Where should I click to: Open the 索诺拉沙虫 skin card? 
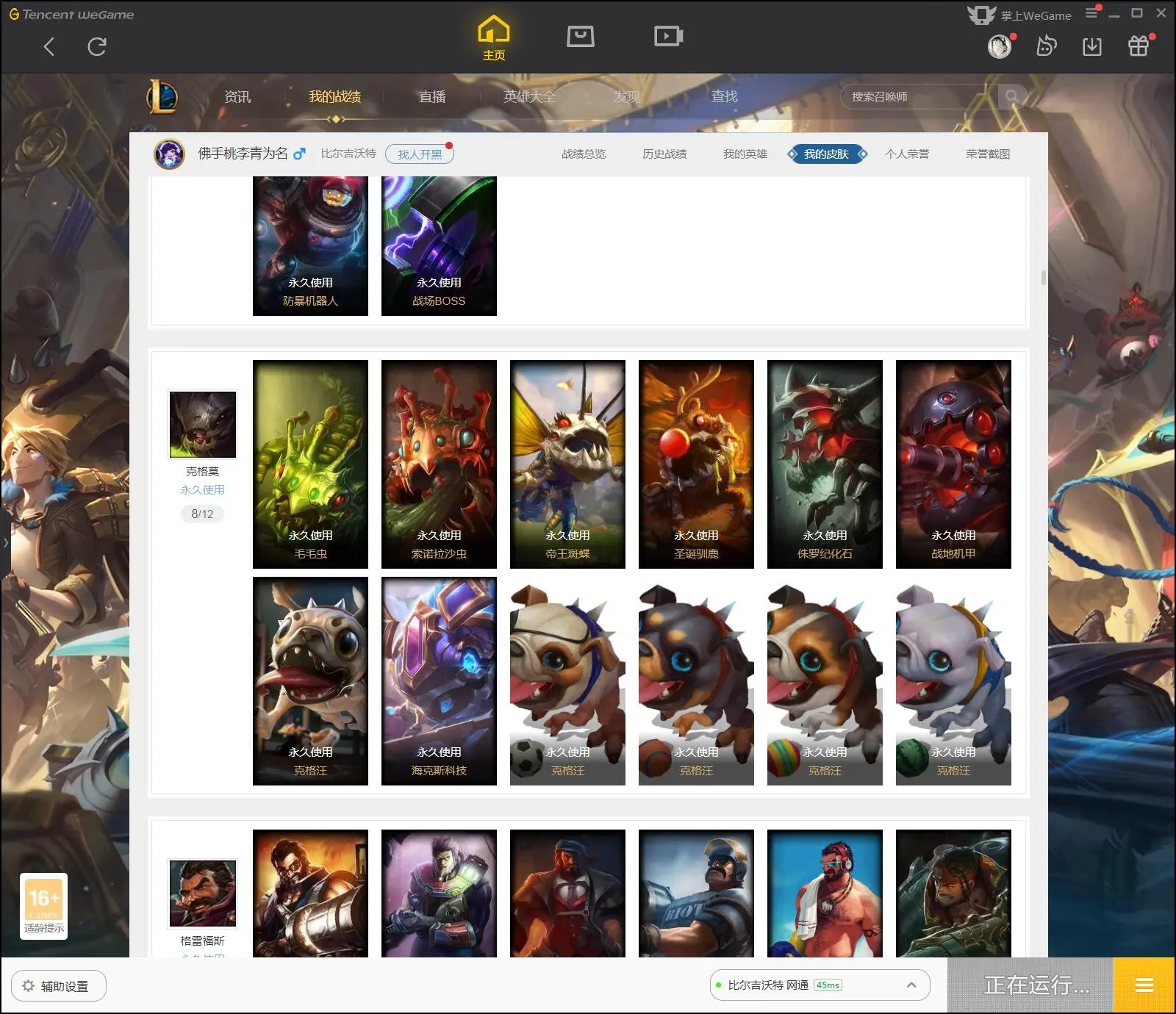click(x=439, y=464)
